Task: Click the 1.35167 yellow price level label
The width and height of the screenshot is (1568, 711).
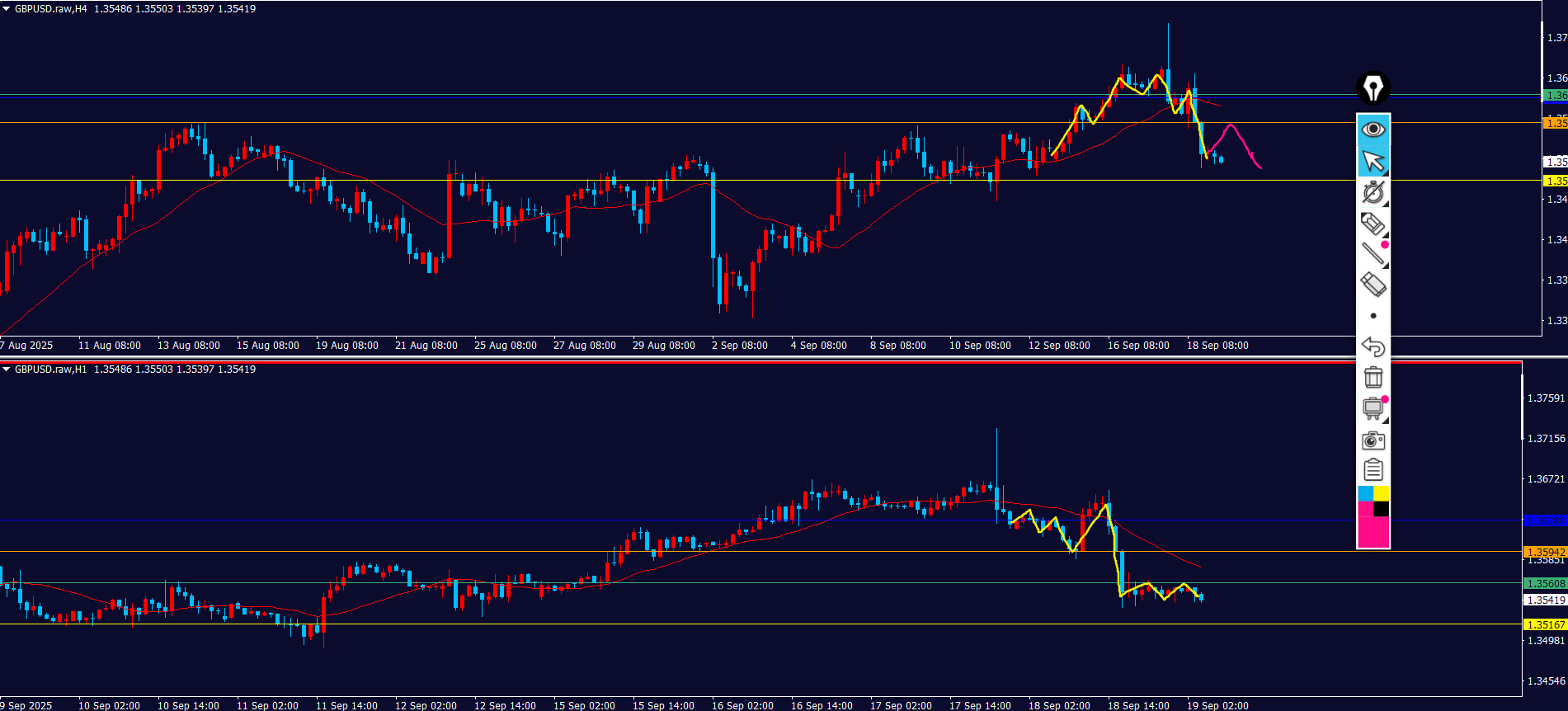Action: [x=1545, y=624]
